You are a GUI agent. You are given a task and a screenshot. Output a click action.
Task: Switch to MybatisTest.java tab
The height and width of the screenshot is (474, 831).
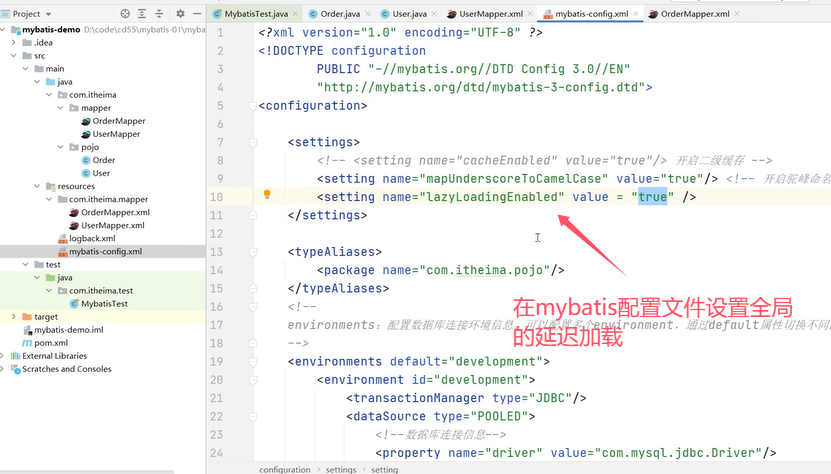256,14
